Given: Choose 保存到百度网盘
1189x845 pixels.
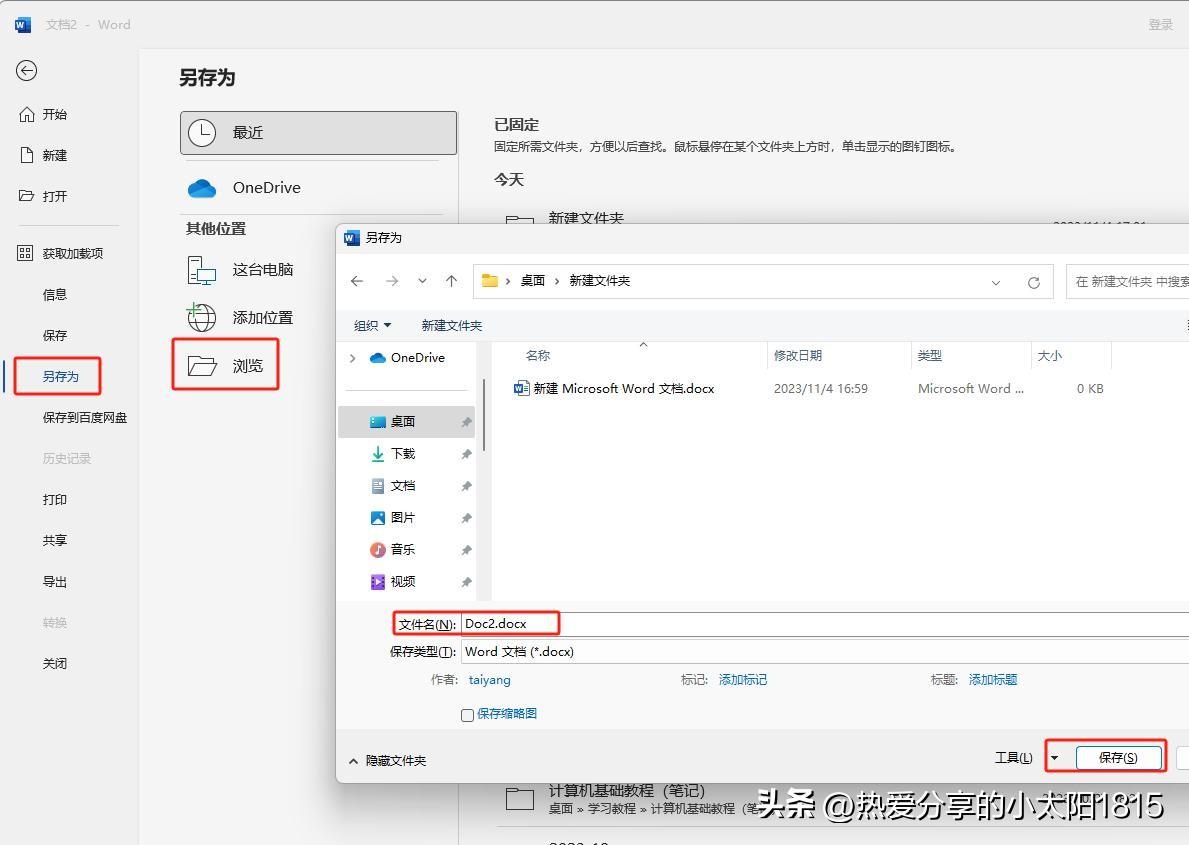Looking at the screenshot, I should pyautogui.click(x=85, y=417).
